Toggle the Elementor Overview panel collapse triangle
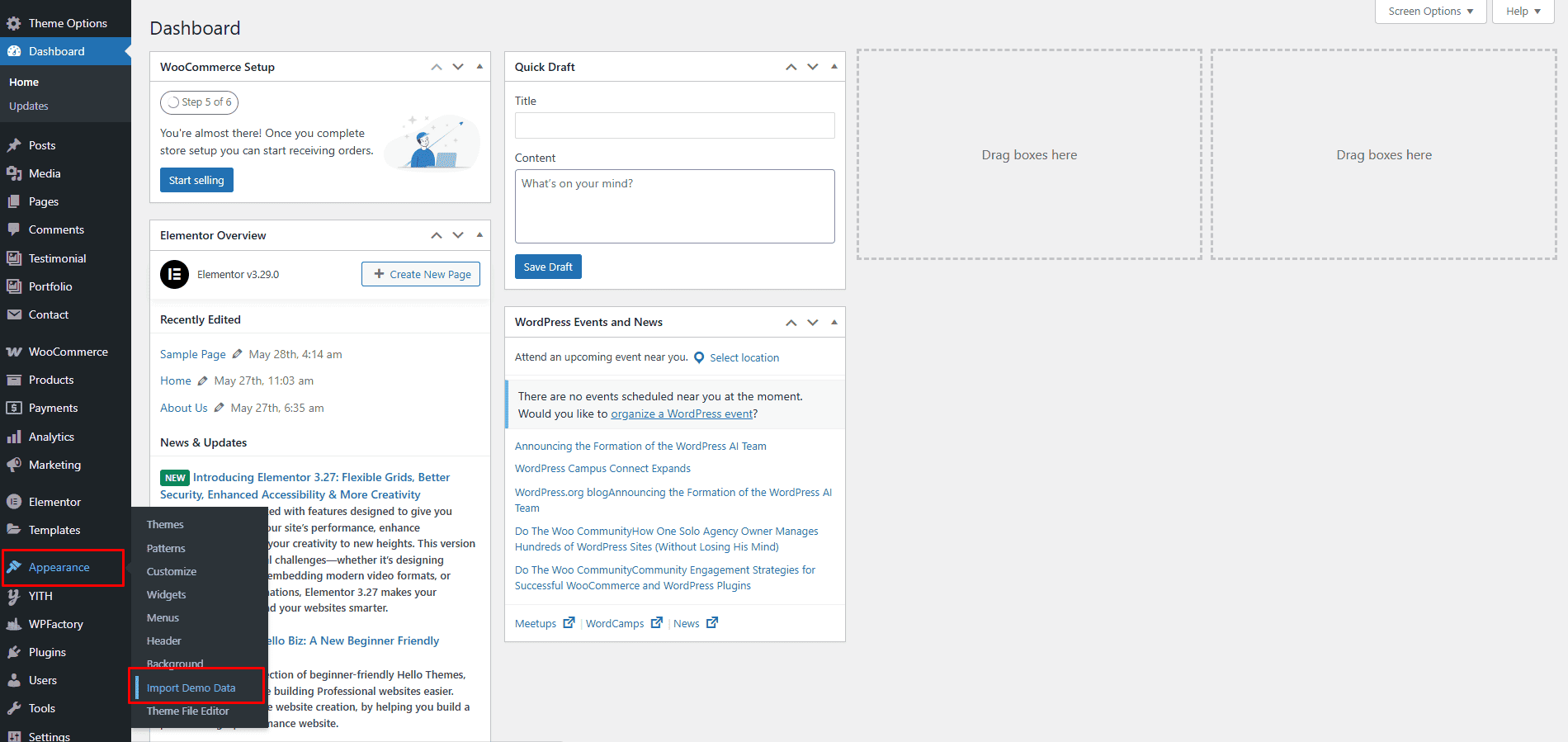Viewport: 1568px width, 742px height. [x=479, y=235]
